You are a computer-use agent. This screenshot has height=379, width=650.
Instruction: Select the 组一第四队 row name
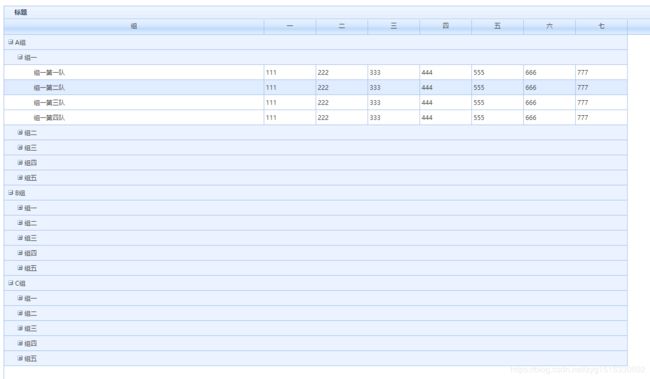(x=49, y=118)
